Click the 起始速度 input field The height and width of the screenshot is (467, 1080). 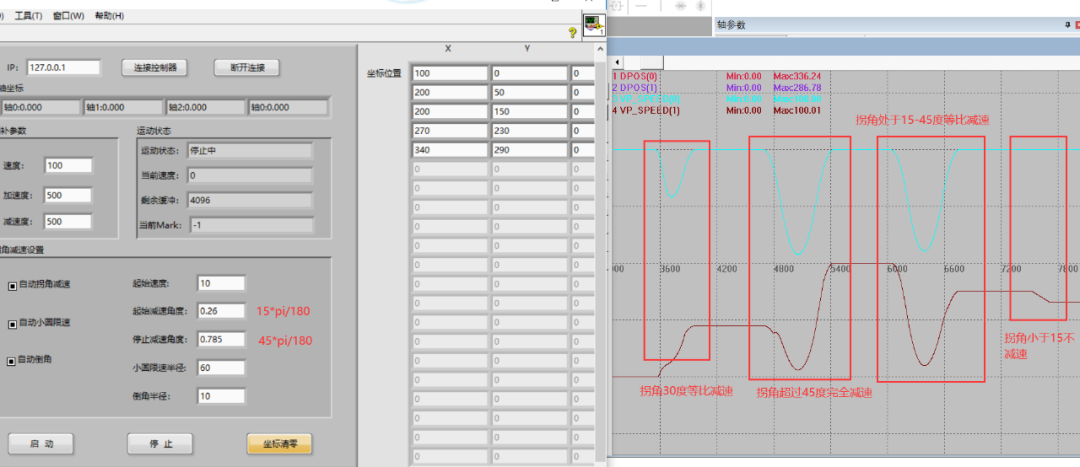[221, 283]
